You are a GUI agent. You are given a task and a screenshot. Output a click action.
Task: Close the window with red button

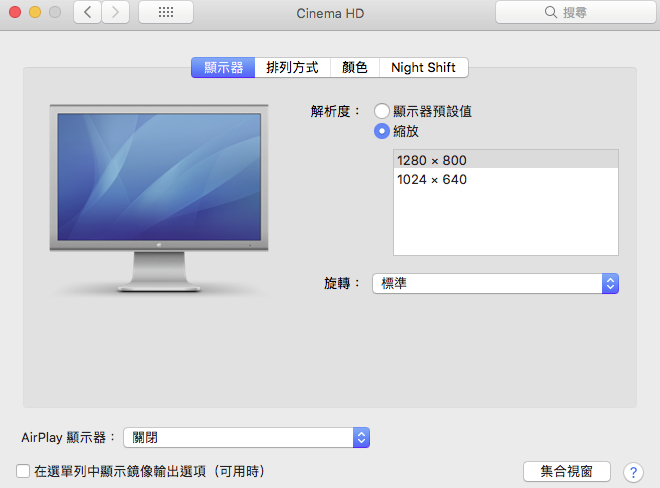[x=15, y=12]
